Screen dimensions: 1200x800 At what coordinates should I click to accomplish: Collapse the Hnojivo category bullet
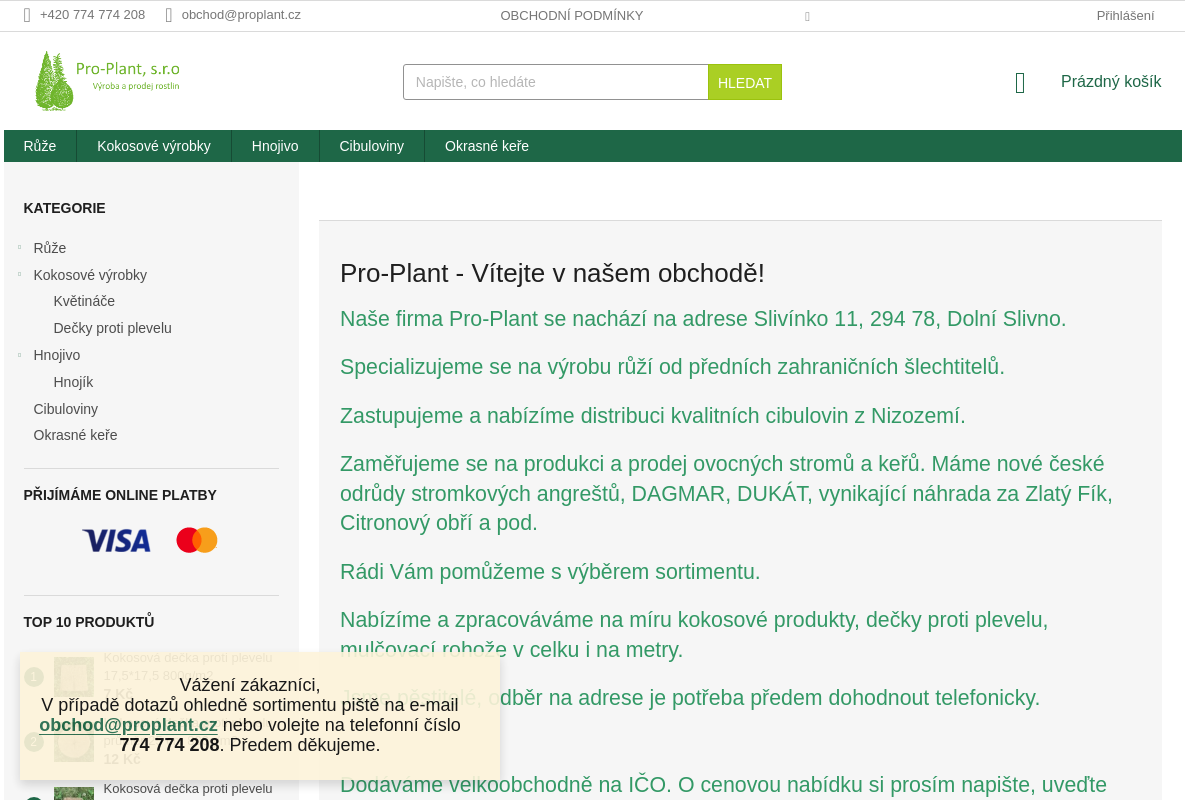click(x=19, y=354)
